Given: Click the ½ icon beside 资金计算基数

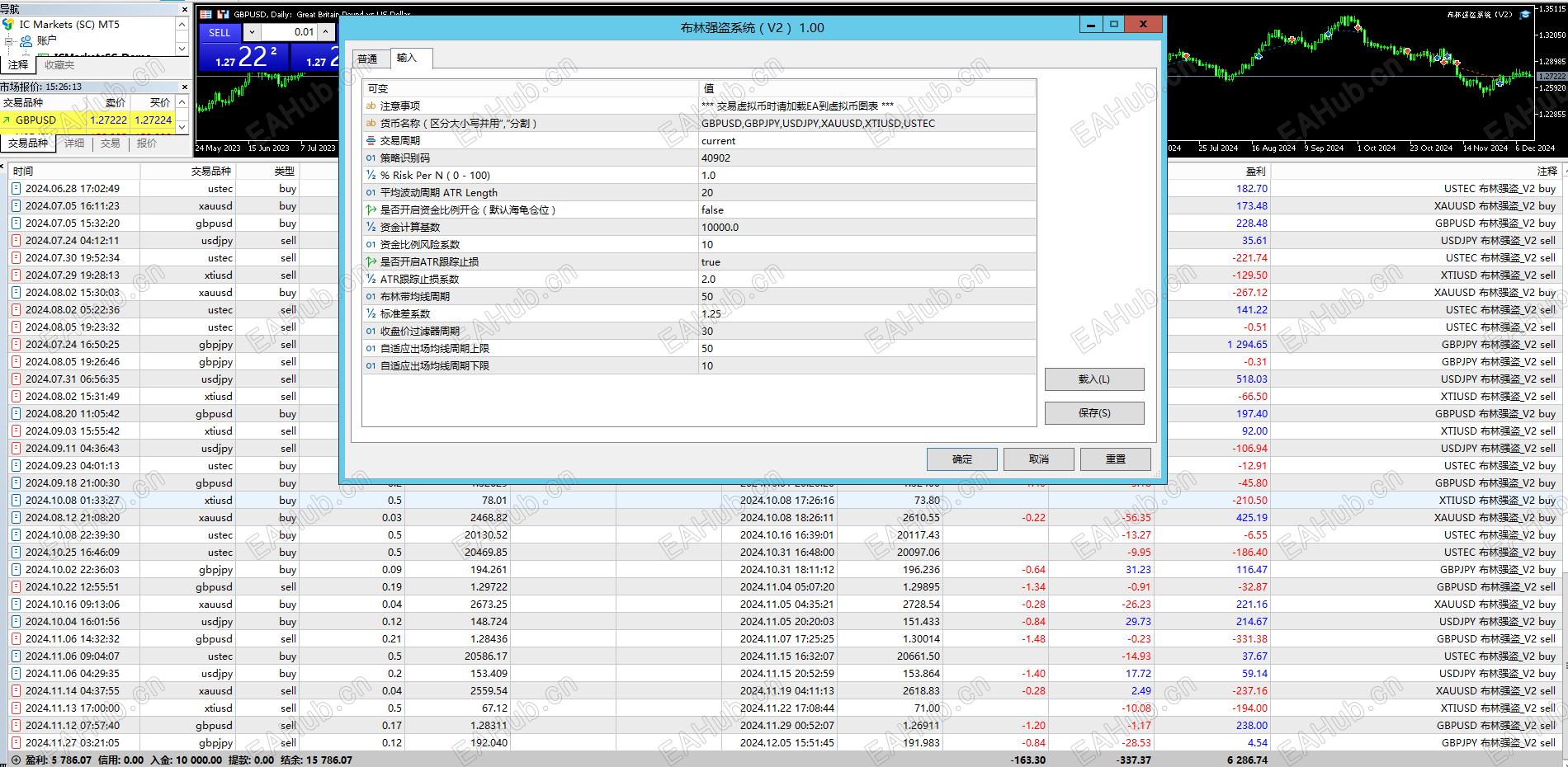Looking at the screenshot, I should click(371, 228).
